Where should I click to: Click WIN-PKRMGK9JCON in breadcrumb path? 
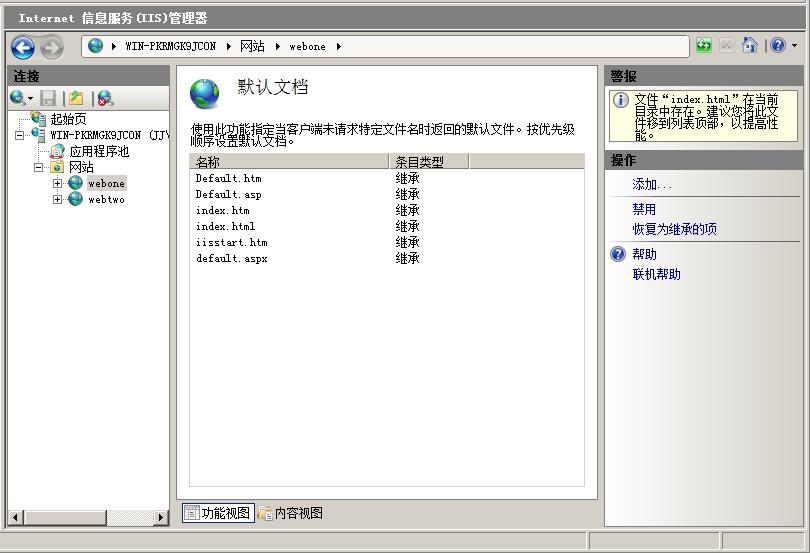[170, 47]
